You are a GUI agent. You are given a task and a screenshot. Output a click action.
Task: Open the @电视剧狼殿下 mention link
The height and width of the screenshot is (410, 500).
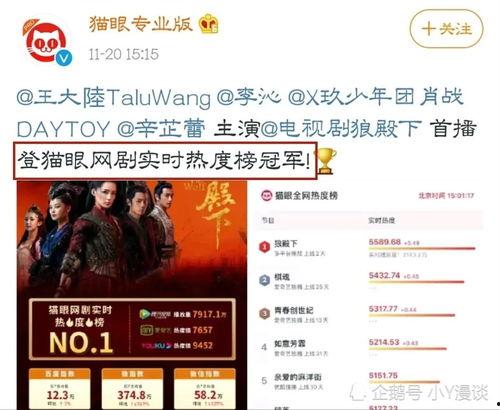[x=341, y=129]
